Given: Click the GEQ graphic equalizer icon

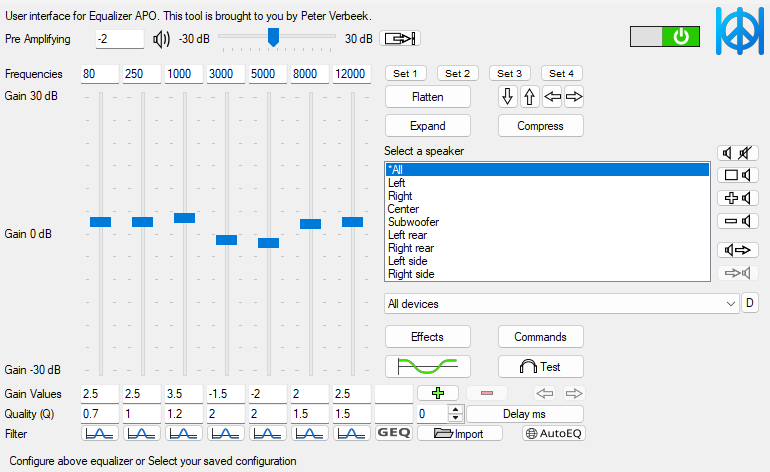Looking at the screenshot, I should [393, 433].
